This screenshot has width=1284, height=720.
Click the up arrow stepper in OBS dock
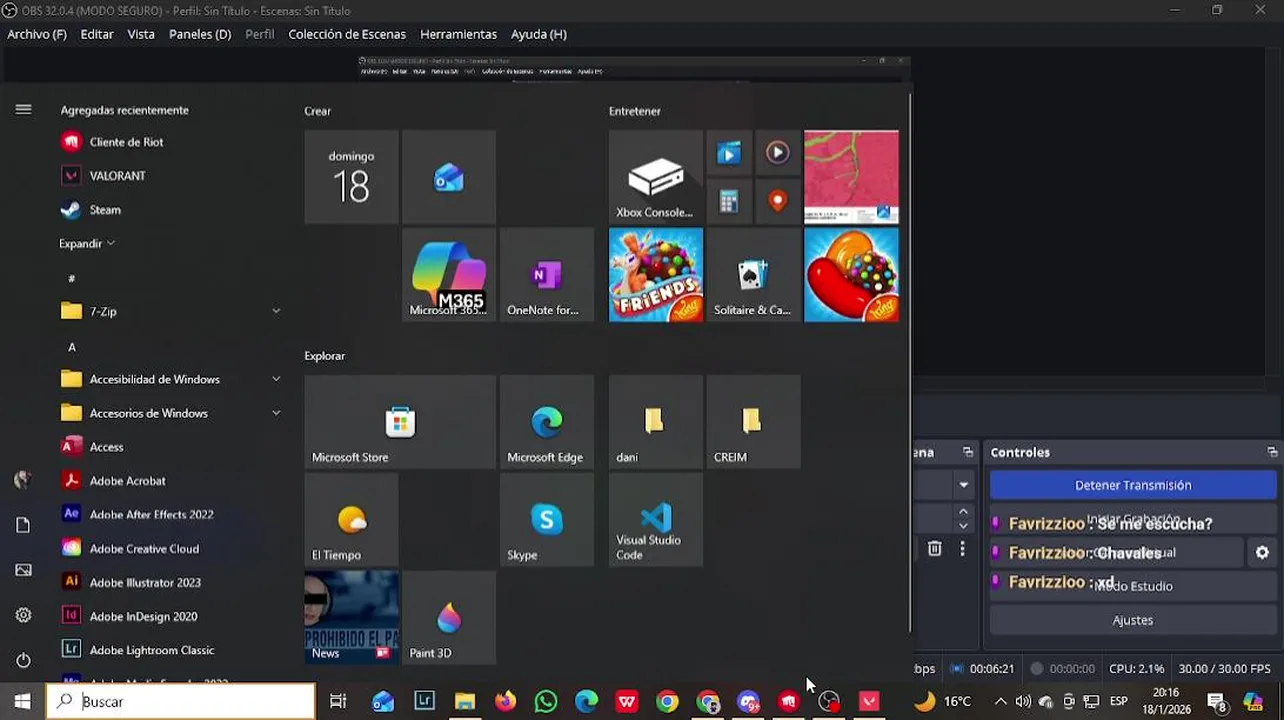point(963,512)
